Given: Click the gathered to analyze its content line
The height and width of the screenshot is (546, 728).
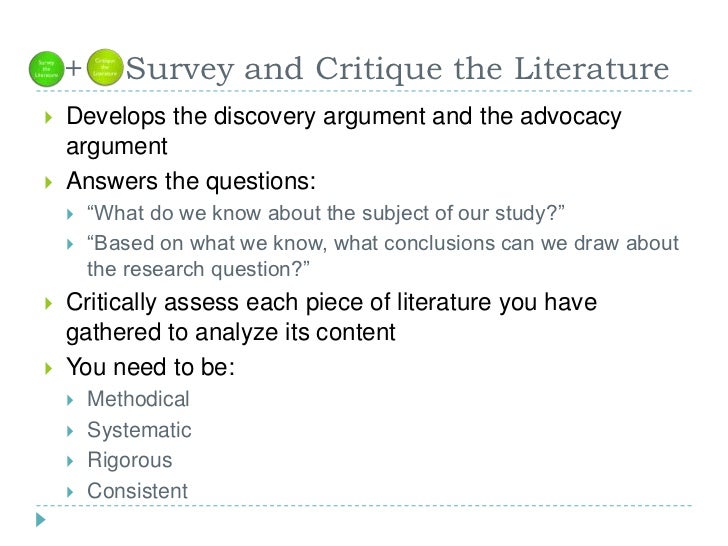Looking at the screenshot, I should [x=231, y=333].
